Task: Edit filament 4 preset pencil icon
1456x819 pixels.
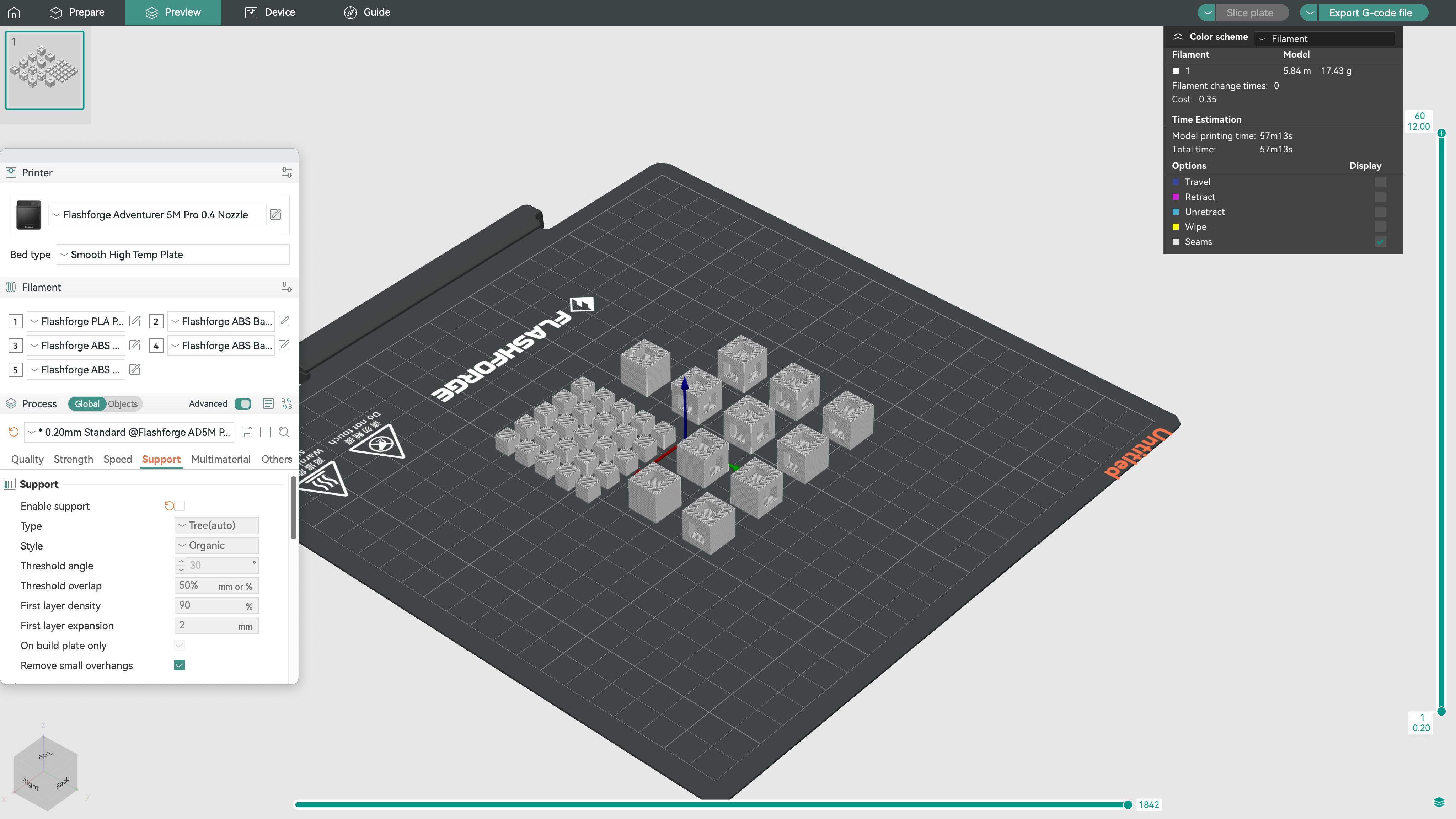Action: tap(284, 345)
